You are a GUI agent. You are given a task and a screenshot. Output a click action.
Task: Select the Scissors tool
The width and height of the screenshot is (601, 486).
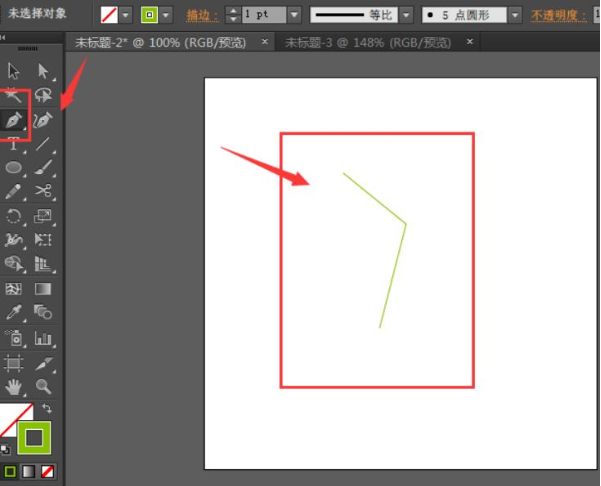coord(43,191)
